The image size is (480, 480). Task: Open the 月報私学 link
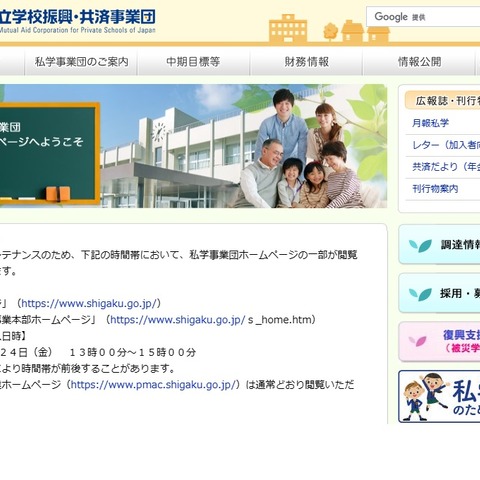pyautogui.click(x=430, y=123)
